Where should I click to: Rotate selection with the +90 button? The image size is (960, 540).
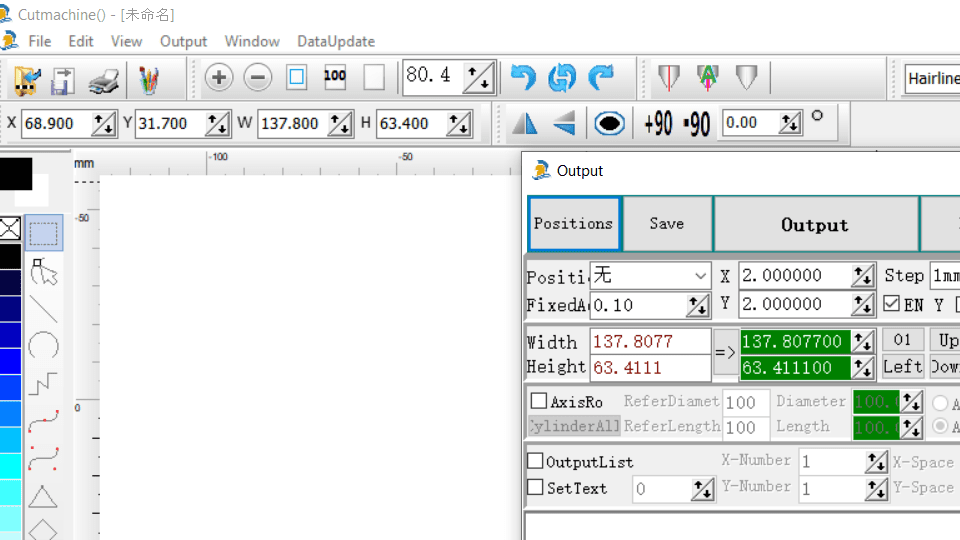pyautogui.click(x=658, y=123)
